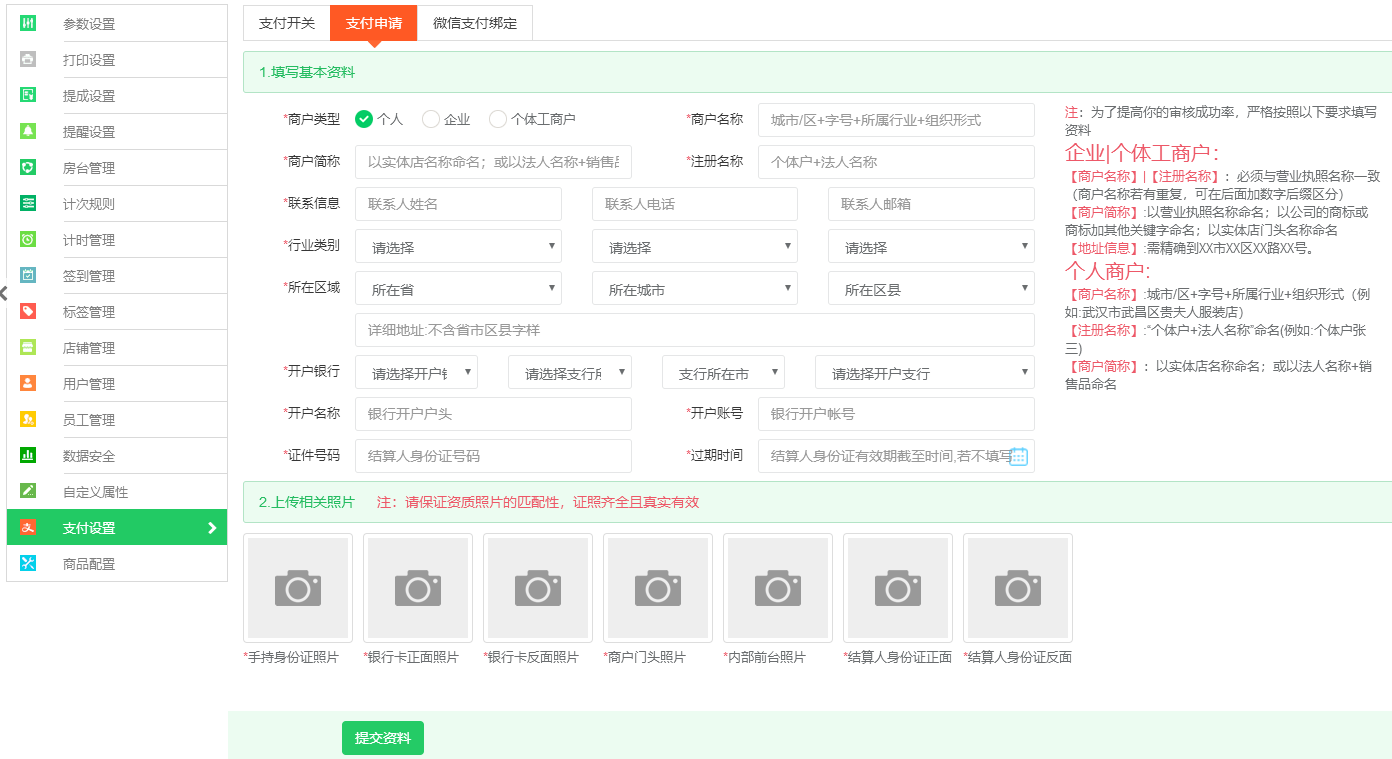The width and height of the screenshot is (1392, 759).
Task: Focus the 商户简称 input field
Action: pyautogui.click(x=493, y=161)
